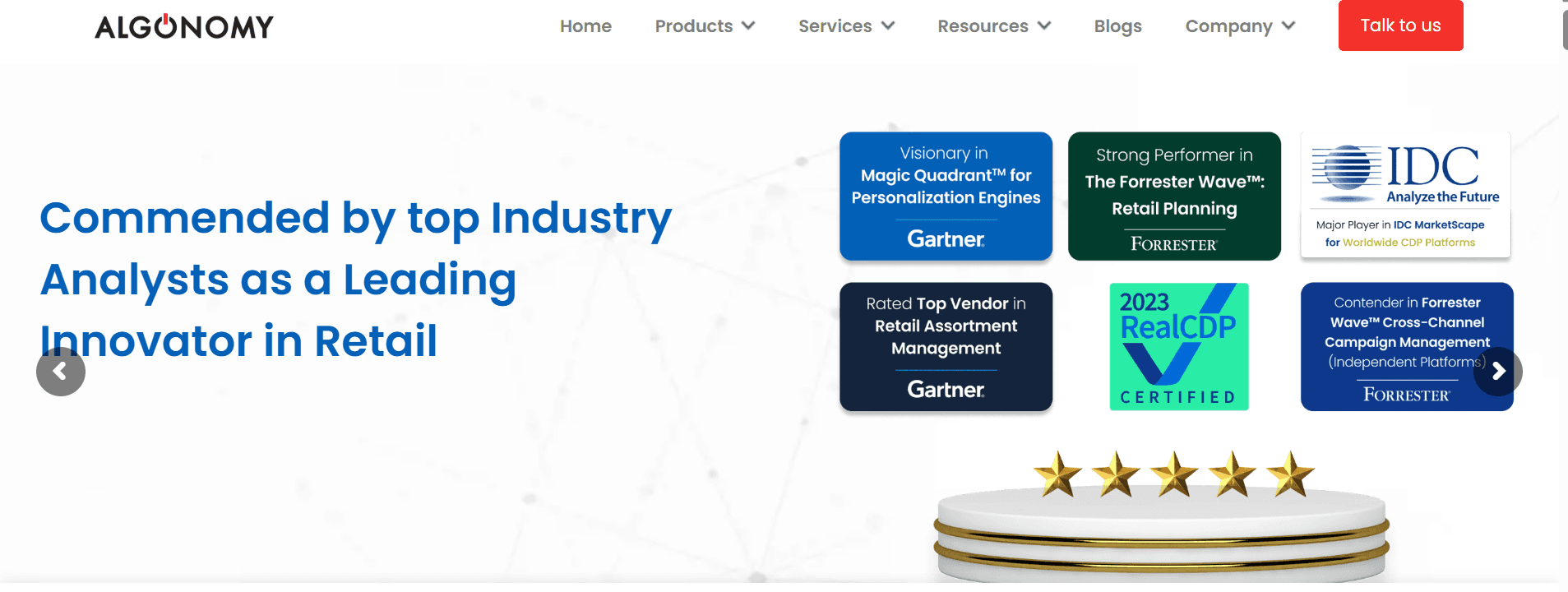Click the Talk to us button
Screen dimensions: 1568x592
(x=1400, y=25)
